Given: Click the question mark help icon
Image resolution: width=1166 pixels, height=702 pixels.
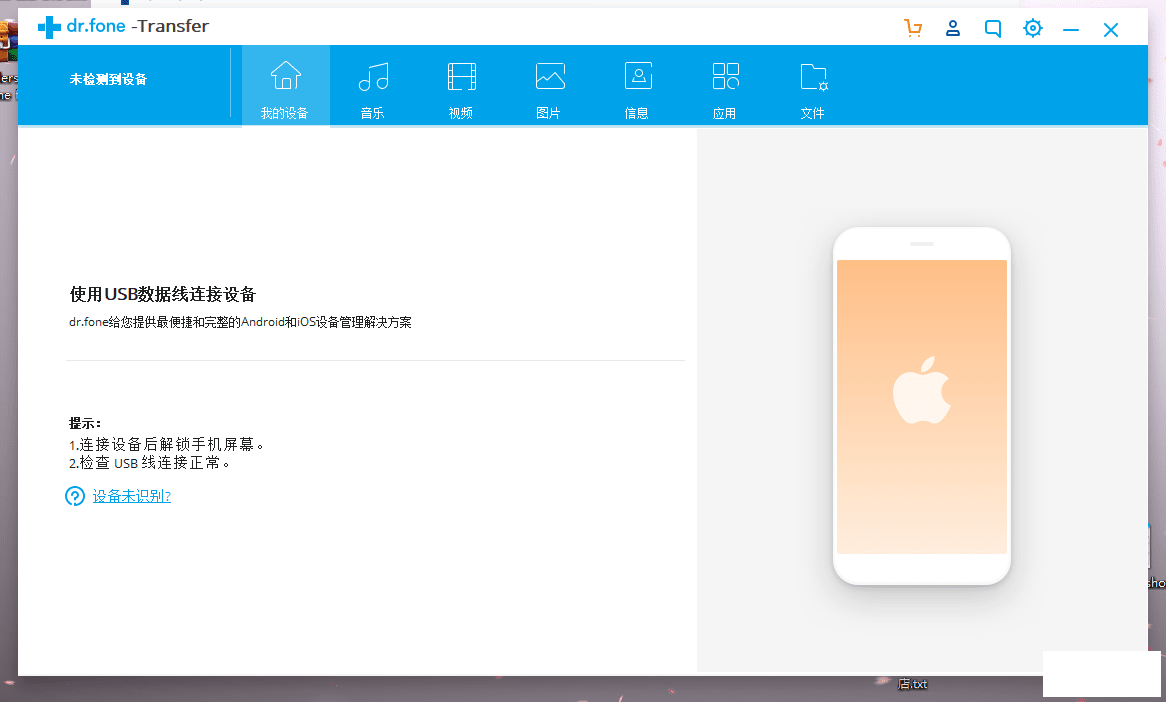Looking at the screenshot, I should [75, 496].
